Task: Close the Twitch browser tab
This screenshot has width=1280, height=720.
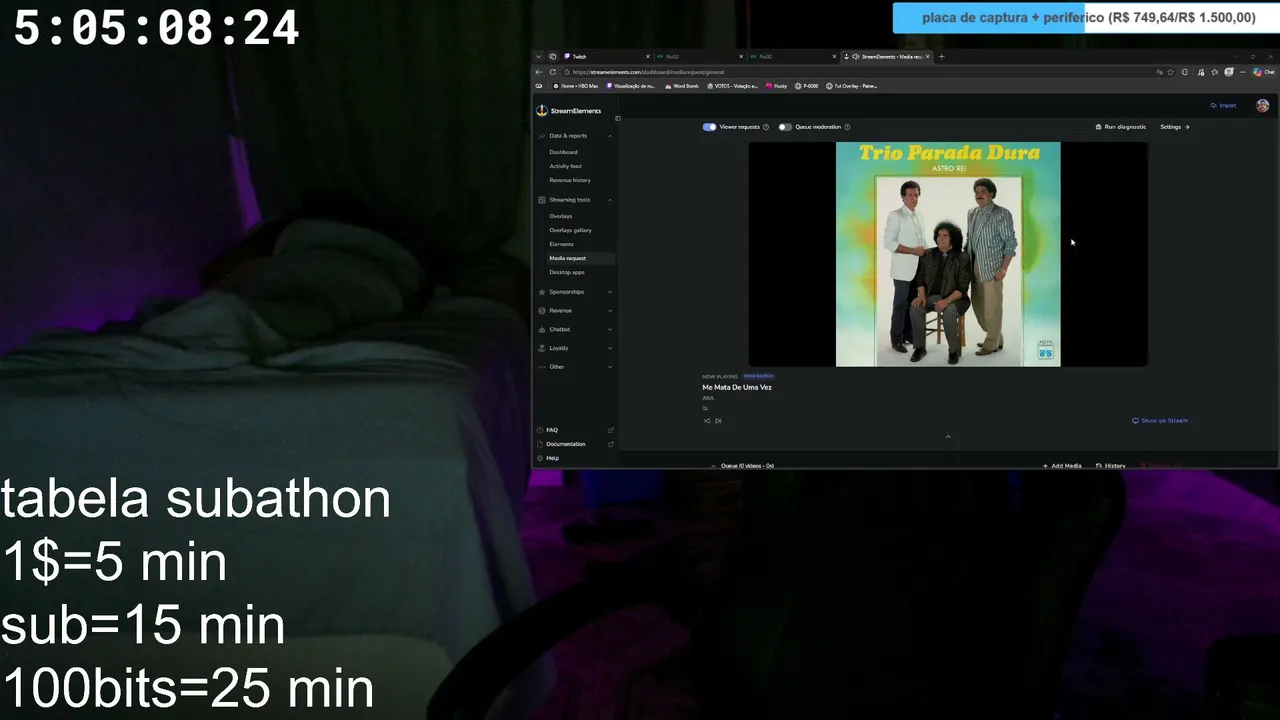Action: click(x=648, y=56)
